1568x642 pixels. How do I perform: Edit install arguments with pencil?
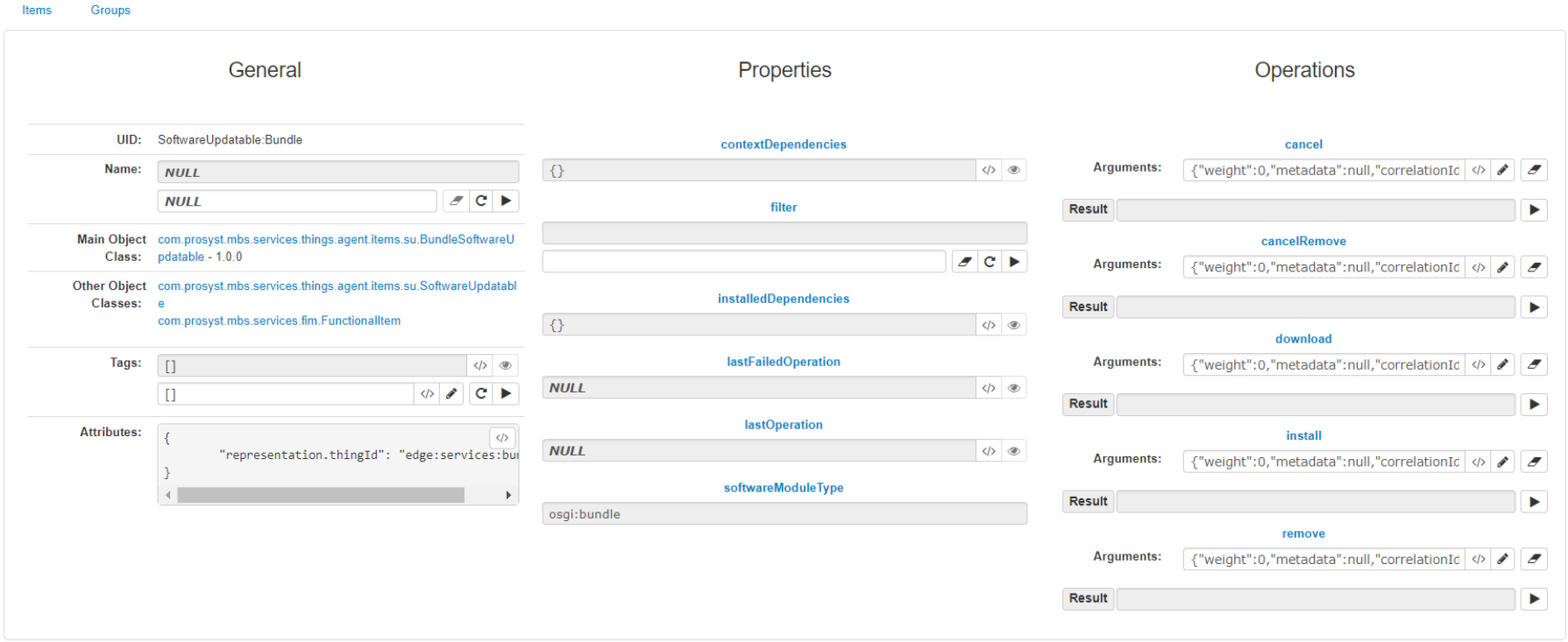pyautogui.click(x=1503, y=462)
